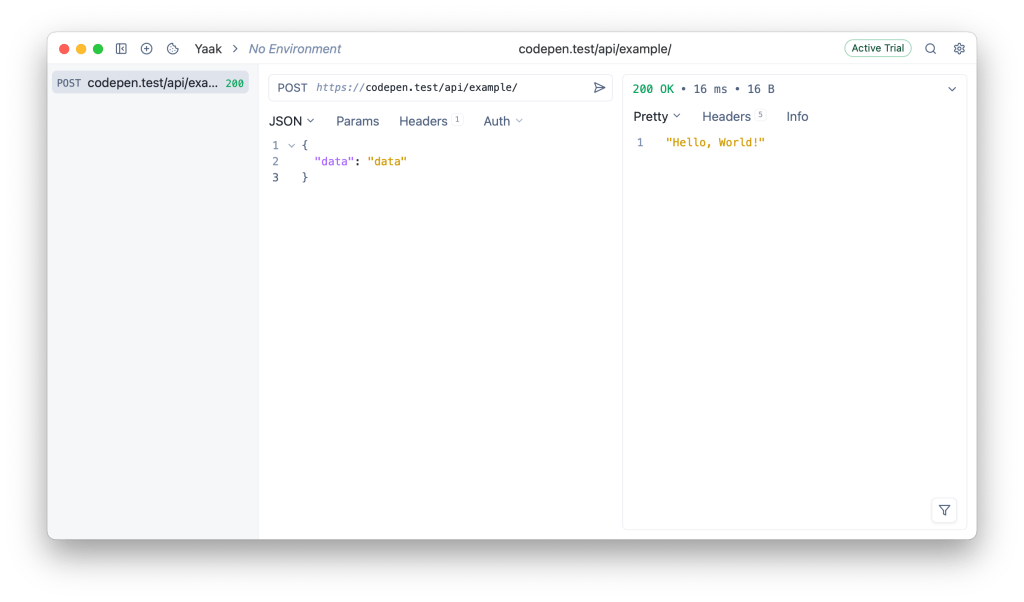Create a new request with the plus icon
Viewport: 1024px width, 602px height.
[146, 48]
